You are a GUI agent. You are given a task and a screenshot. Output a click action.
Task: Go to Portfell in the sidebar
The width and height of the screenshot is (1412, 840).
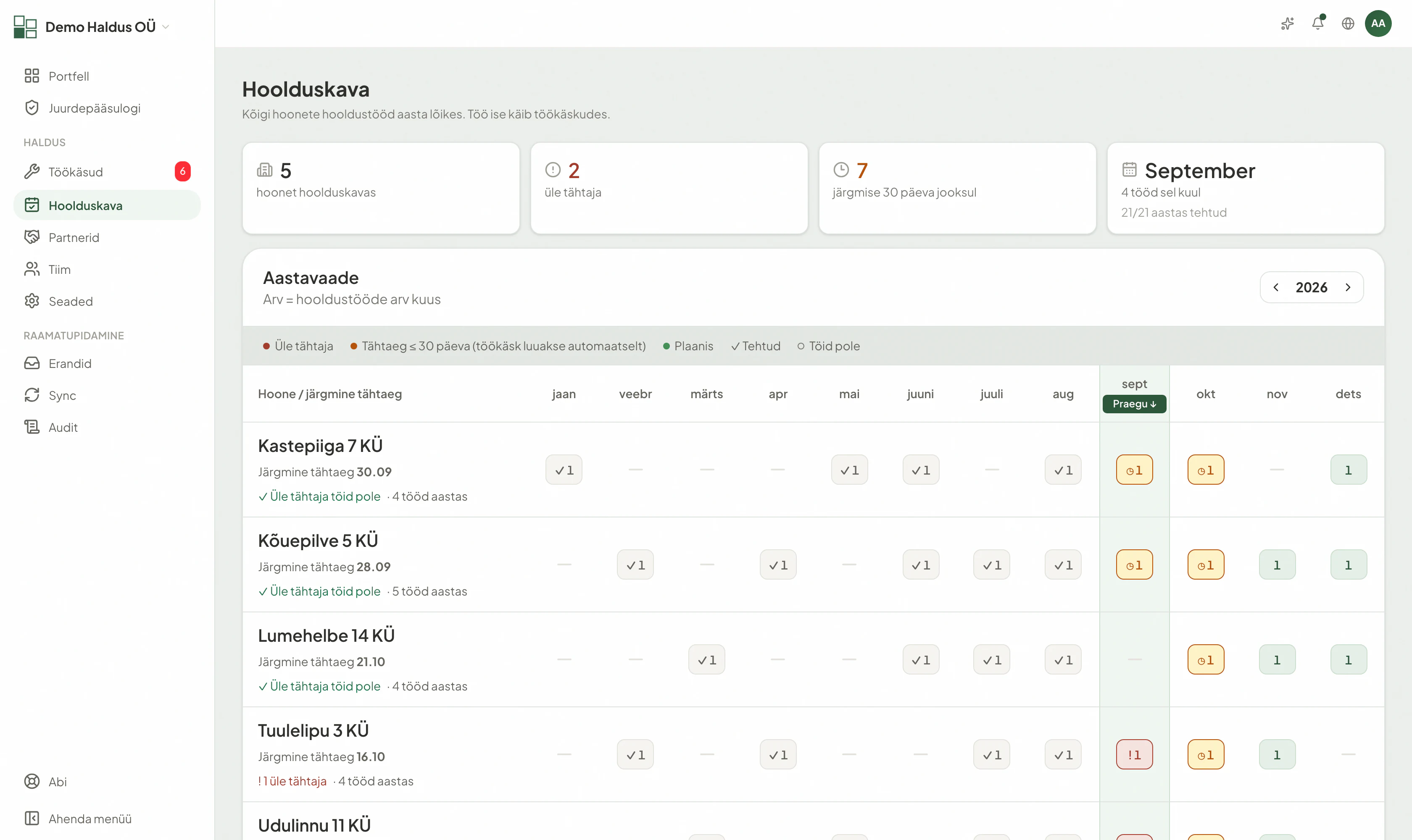(107, 76)
